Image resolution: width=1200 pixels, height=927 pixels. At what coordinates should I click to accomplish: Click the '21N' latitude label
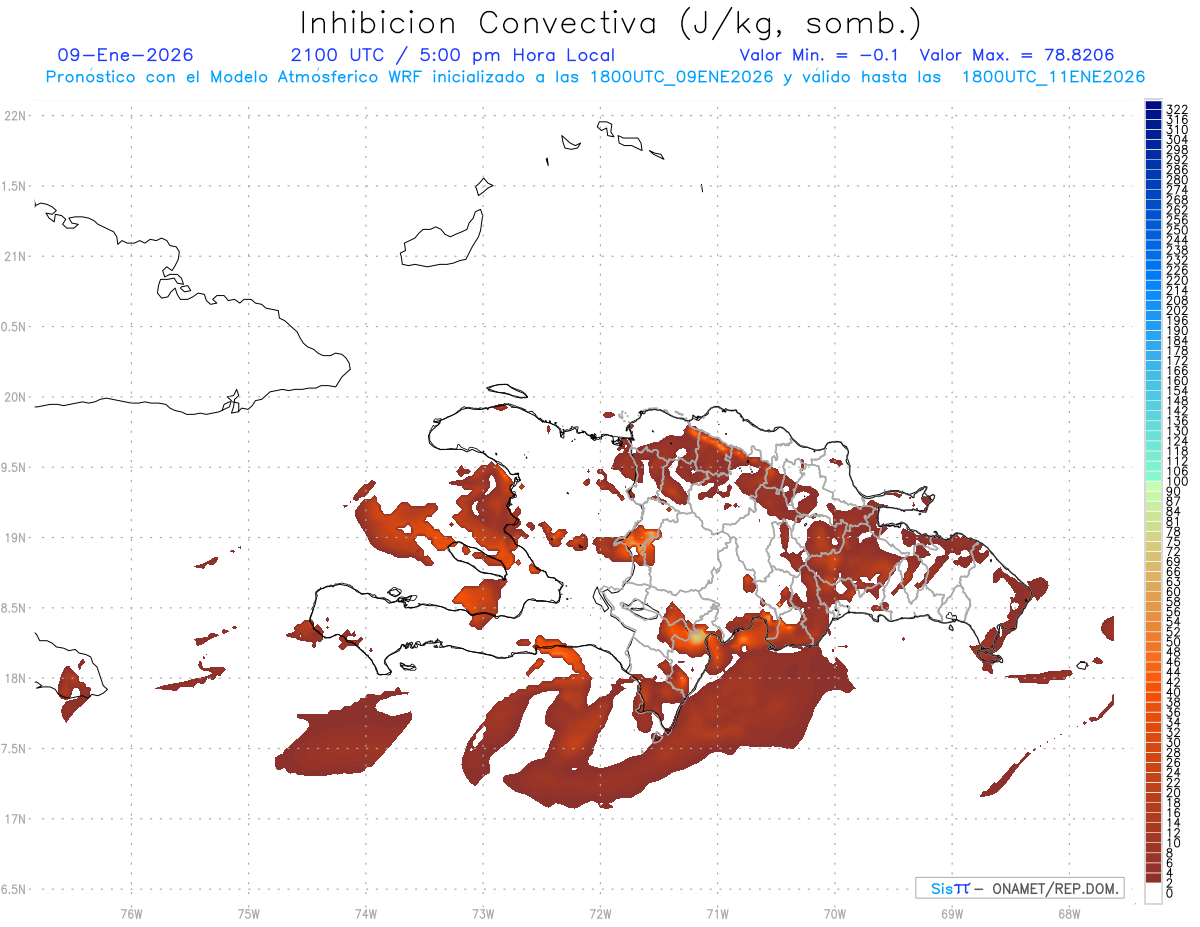15,256
